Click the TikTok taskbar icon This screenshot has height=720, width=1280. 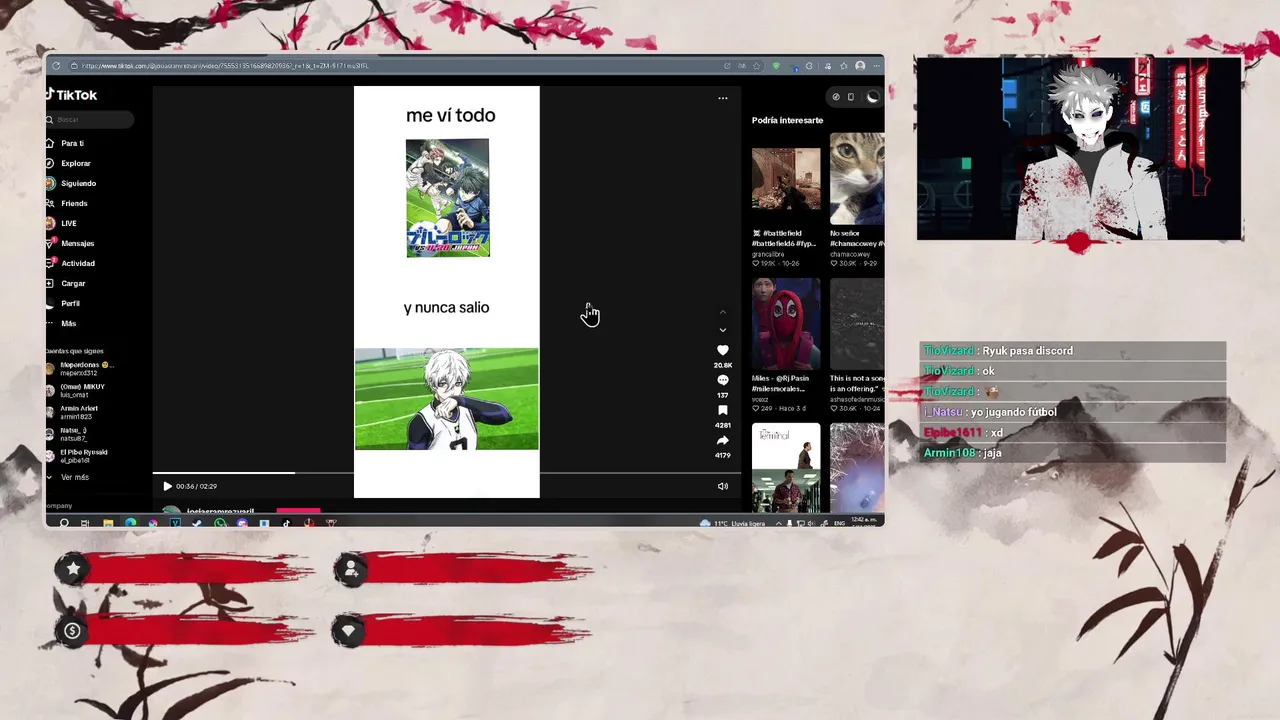click(x=286, y=523)
